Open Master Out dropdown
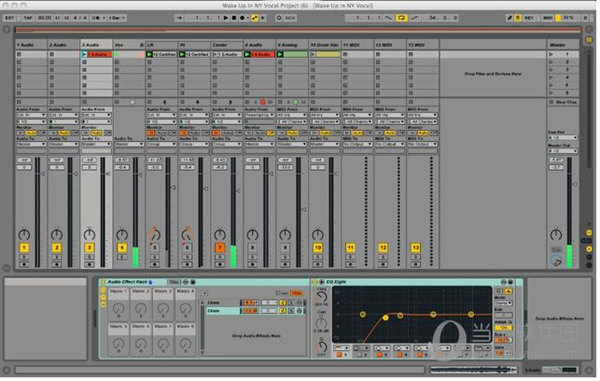600x381 pixels. (x=563, y=151)
